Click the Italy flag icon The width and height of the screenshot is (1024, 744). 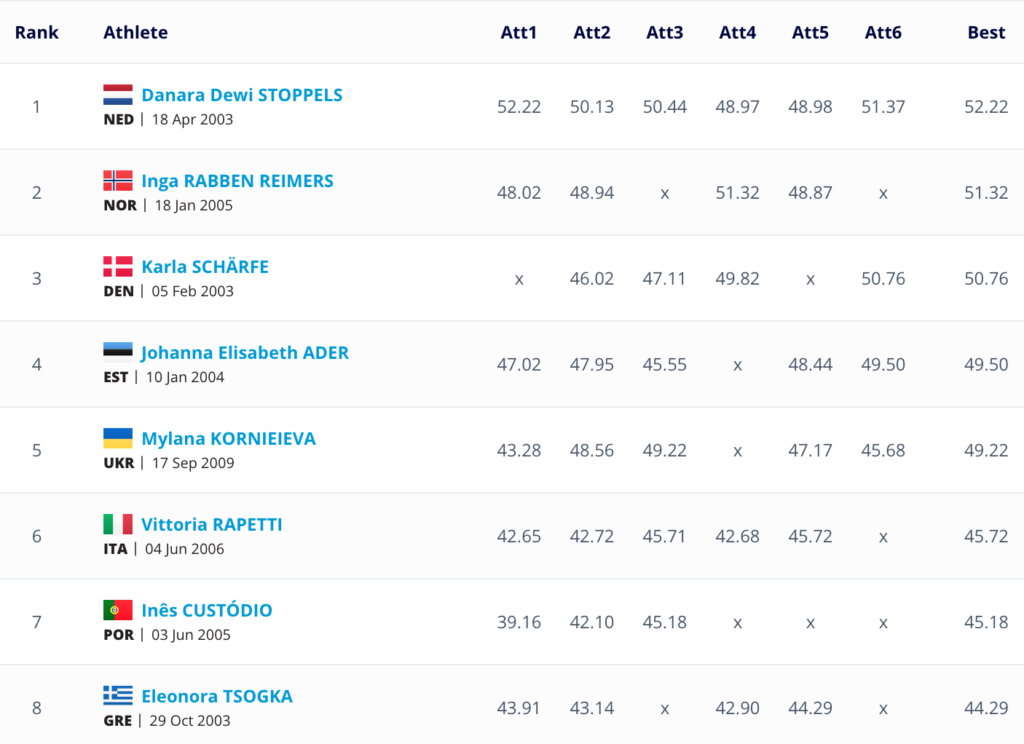(118, 525)
